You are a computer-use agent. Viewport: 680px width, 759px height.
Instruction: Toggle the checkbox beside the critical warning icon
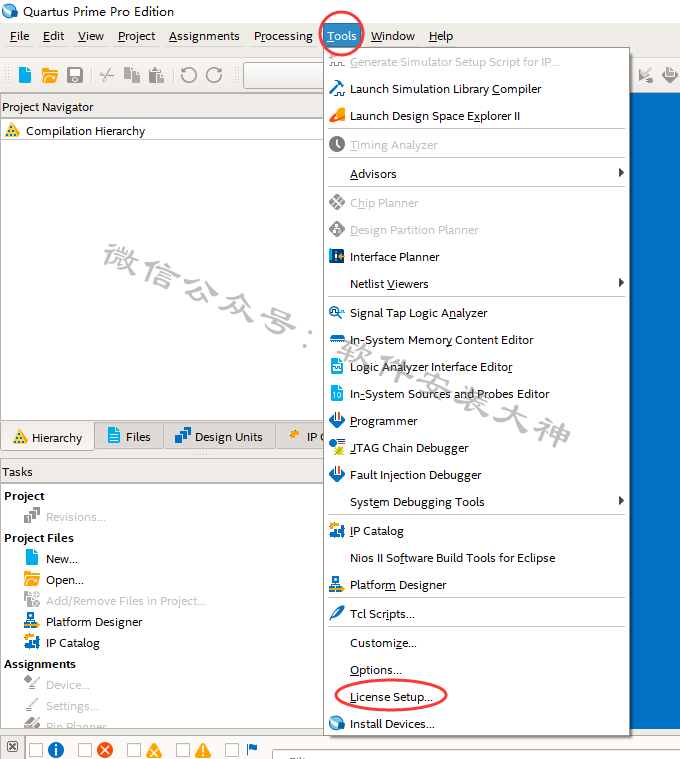134,750
